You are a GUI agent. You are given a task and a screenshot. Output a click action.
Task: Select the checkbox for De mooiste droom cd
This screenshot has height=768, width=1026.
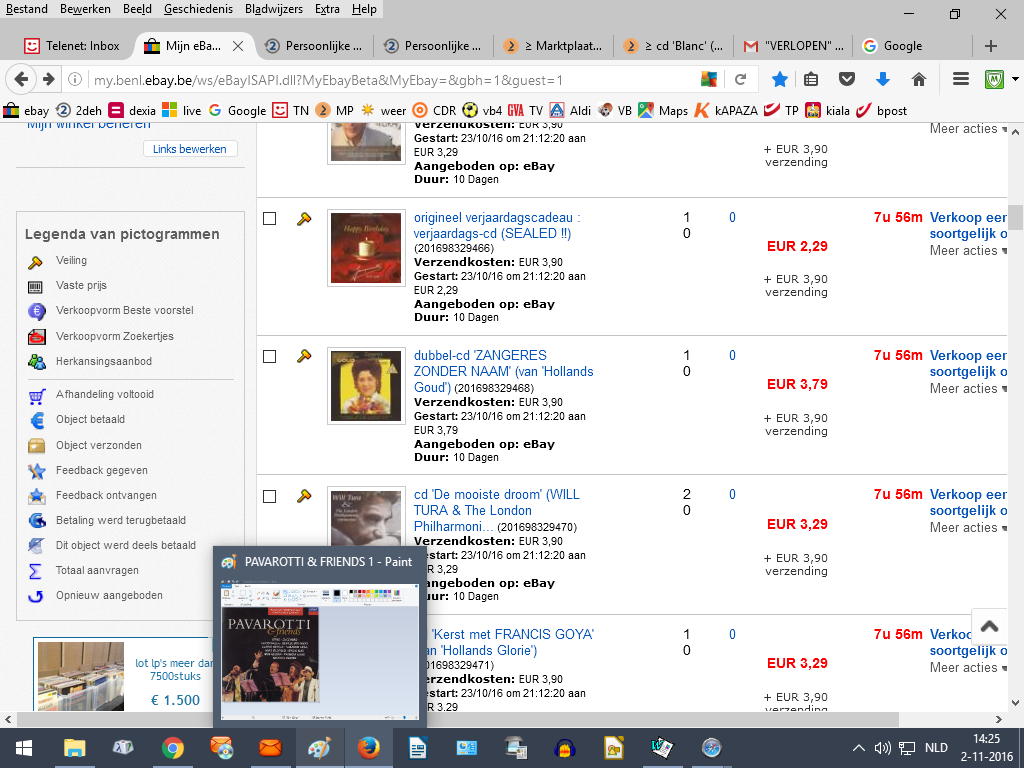[270, 497]
